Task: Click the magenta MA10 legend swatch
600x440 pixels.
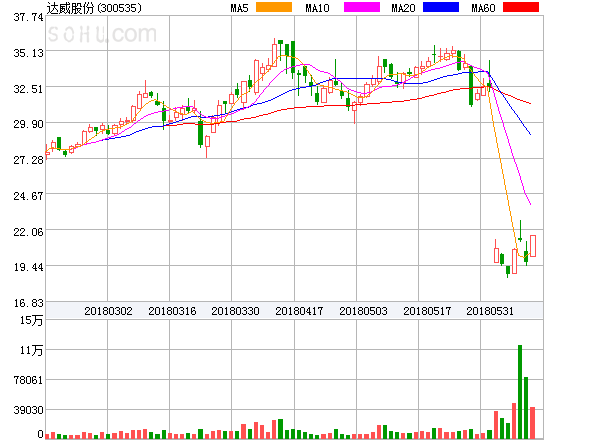Action: (362, 7)
